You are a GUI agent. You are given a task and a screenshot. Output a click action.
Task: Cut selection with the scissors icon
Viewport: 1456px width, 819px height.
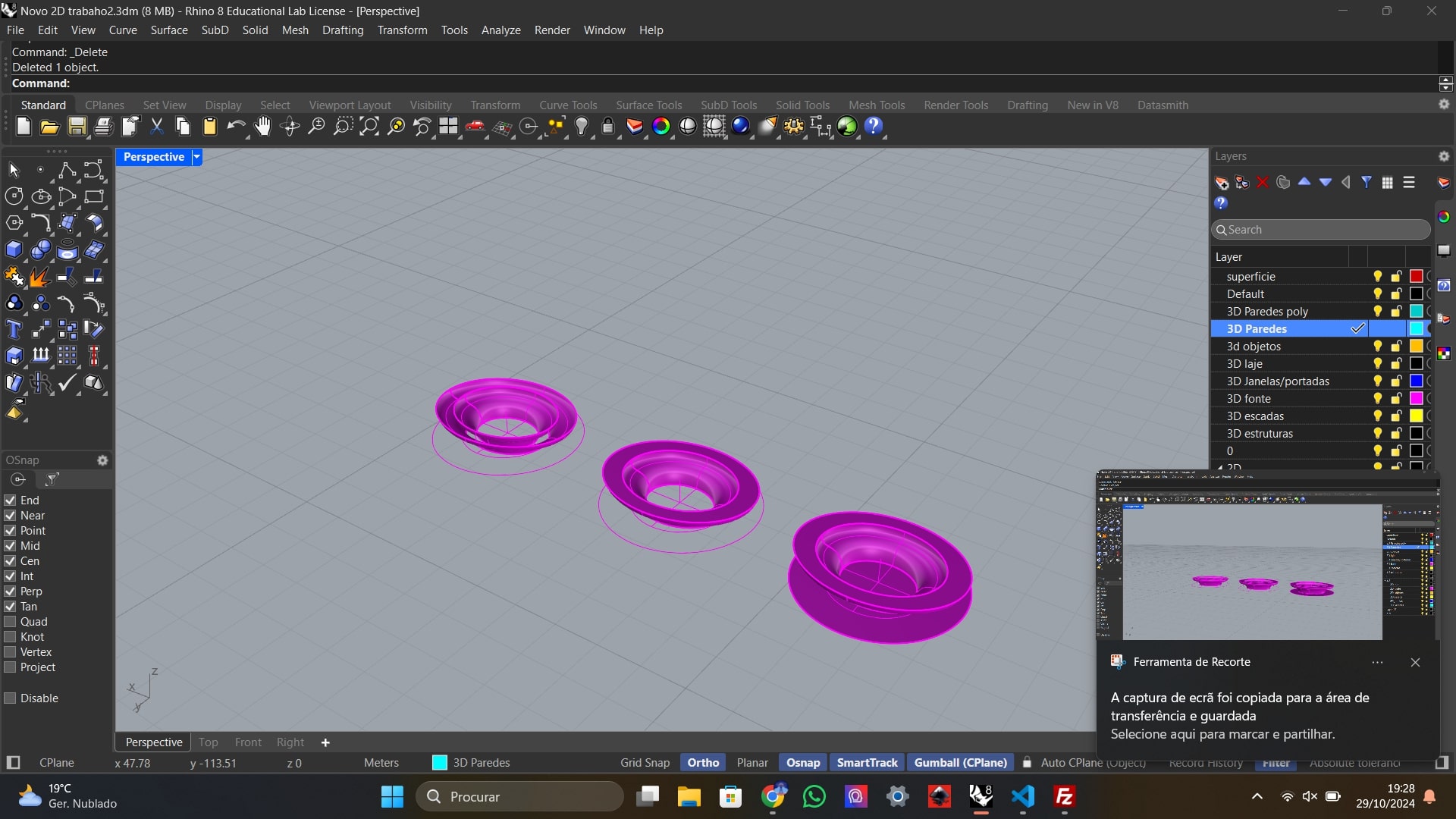[157, 127]
